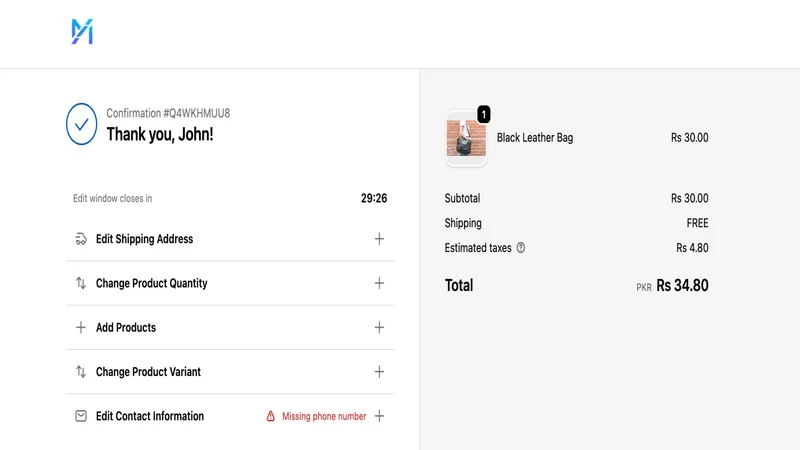Click the Estimated taxes label

click(478, 248)
